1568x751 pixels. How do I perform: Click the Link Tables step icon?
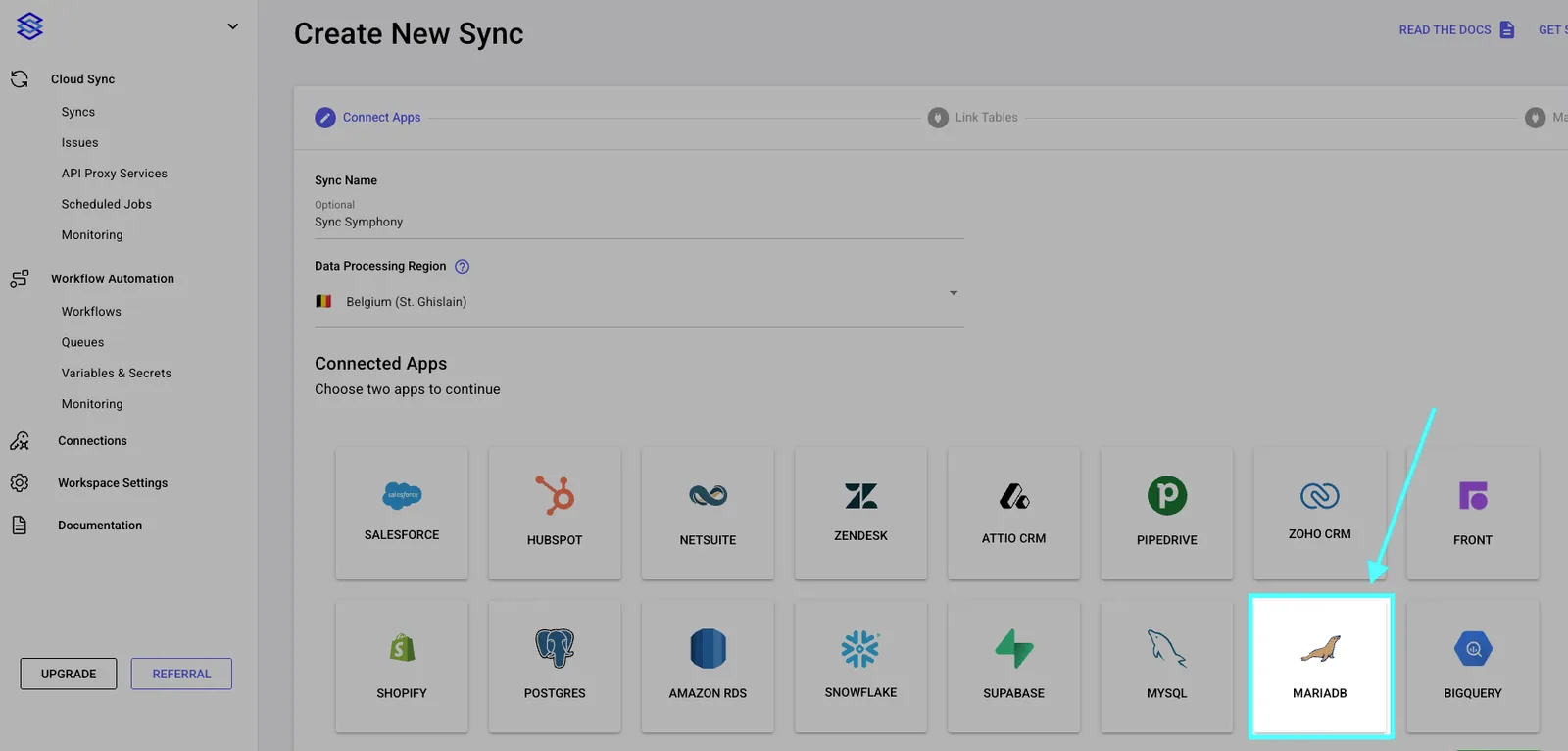pos(938,118)
